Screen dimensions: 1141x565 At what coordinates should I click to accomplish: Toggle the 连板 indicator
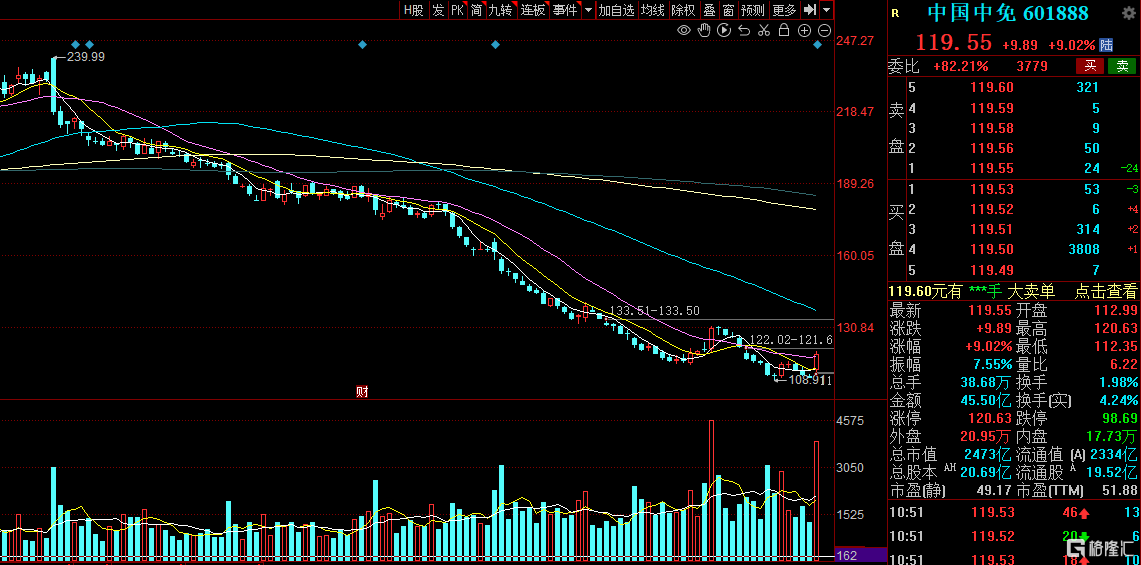pyautogui.click(x=533, y=10)
